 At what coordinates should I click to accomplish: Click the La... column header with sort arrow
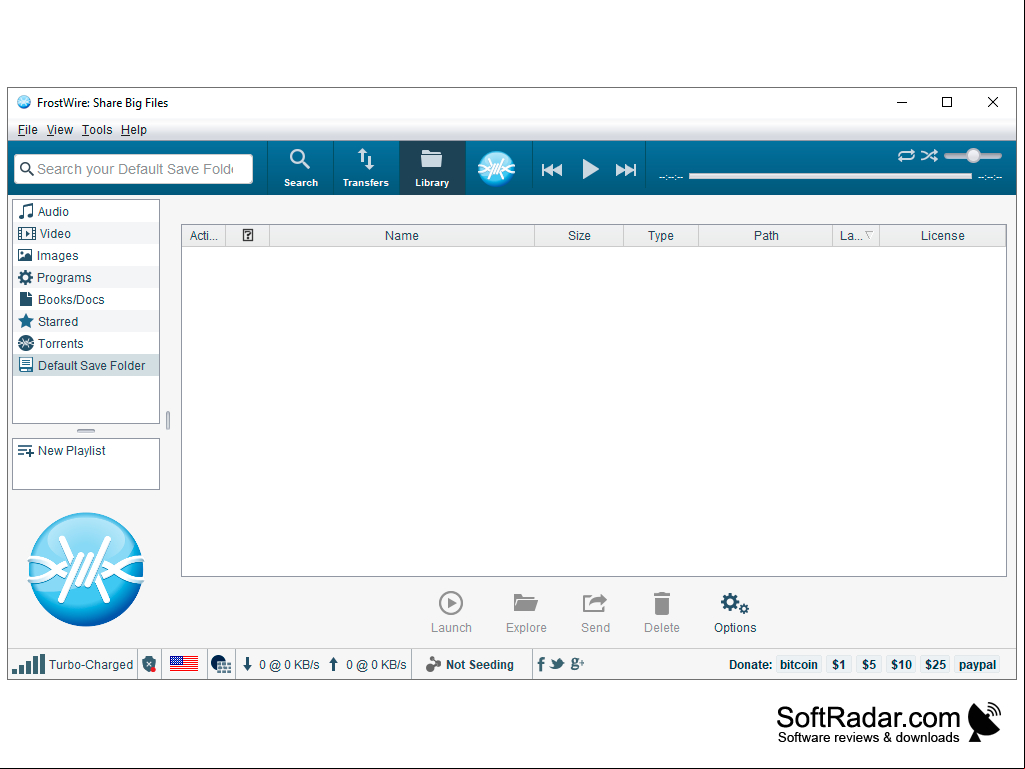click(856, 235)
